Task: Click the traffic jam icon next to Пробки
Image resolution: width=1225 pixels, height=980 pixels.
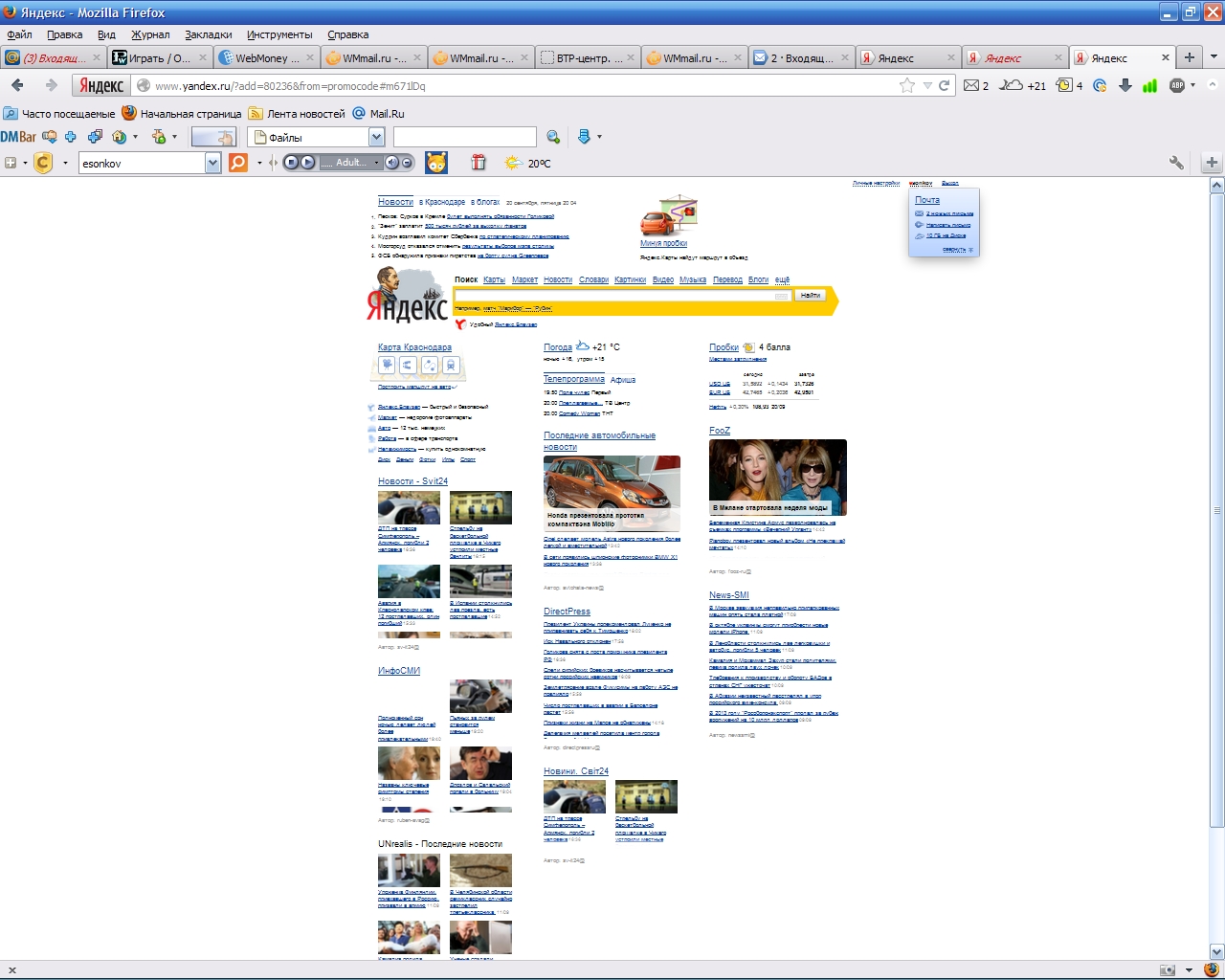Action: (748, 347)
